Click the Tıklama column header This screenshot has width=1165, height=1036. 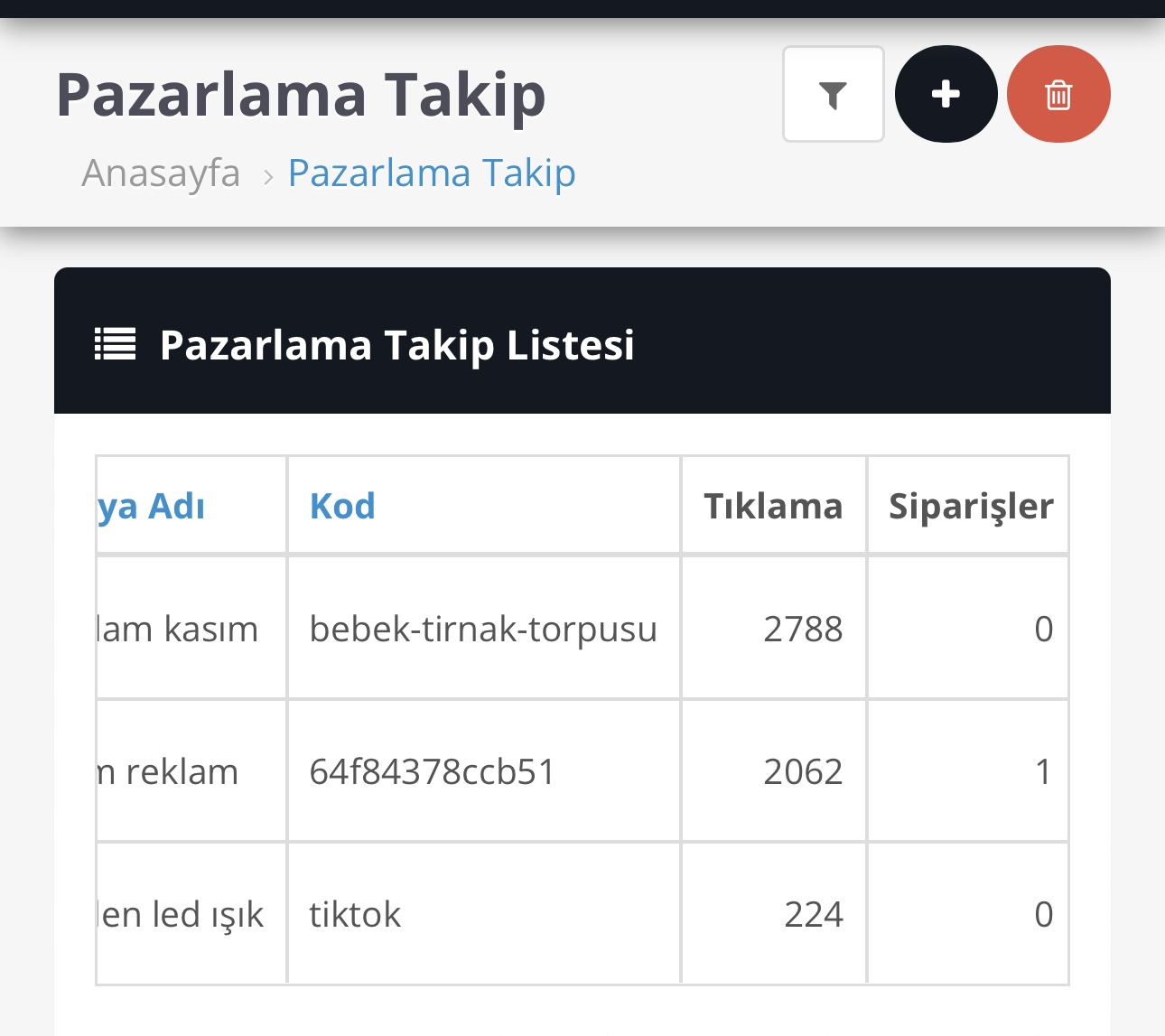point(773,506)
